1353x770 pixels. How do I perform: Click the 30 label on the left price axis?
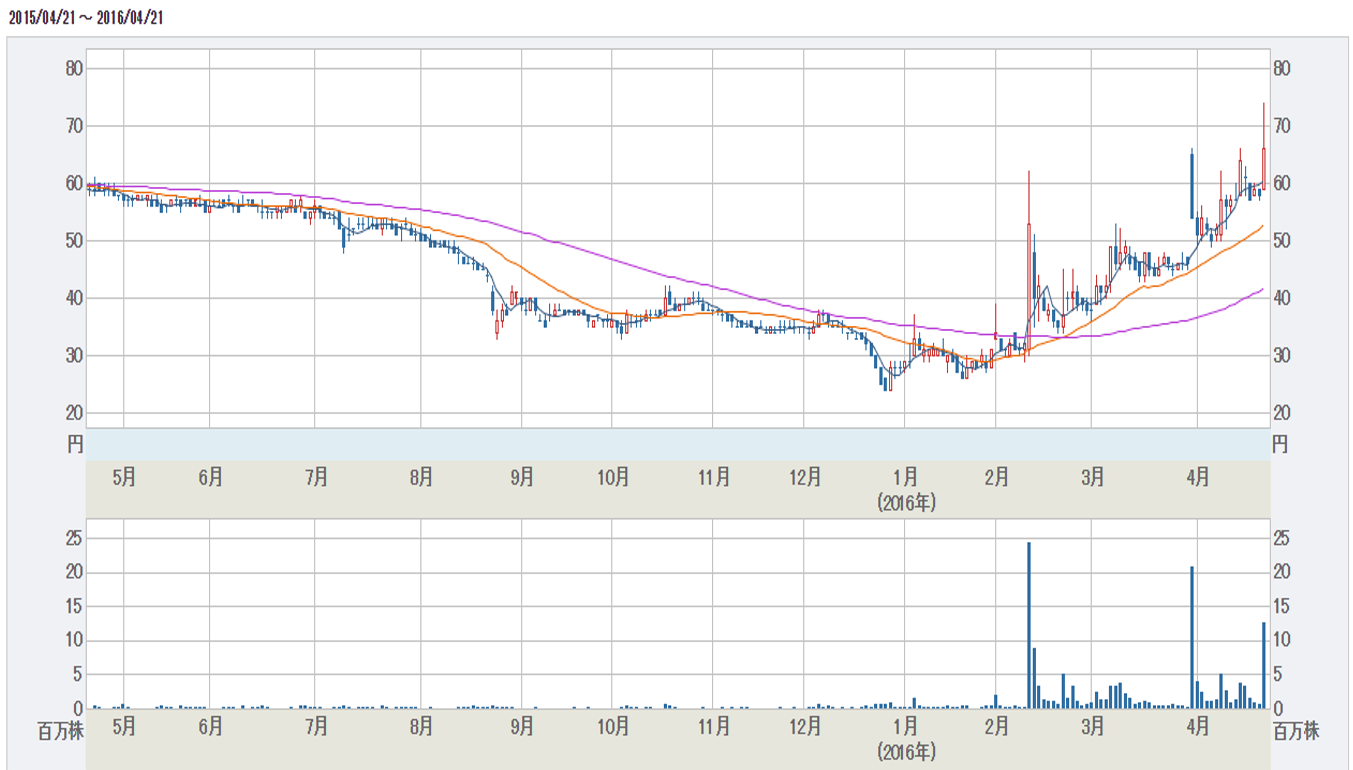tap(75, 356)
